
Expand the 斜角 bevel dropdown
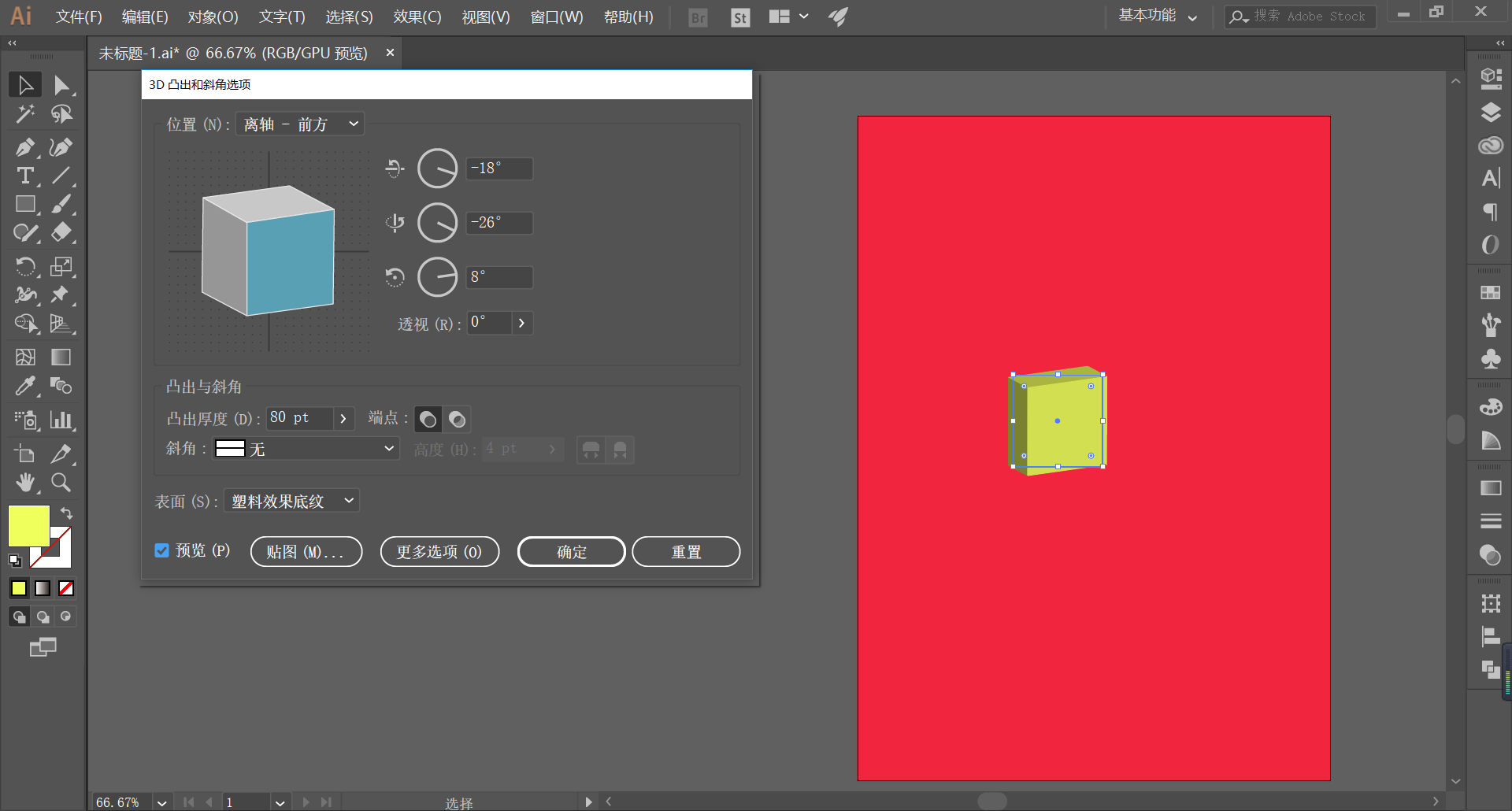[x=306, y=449]
